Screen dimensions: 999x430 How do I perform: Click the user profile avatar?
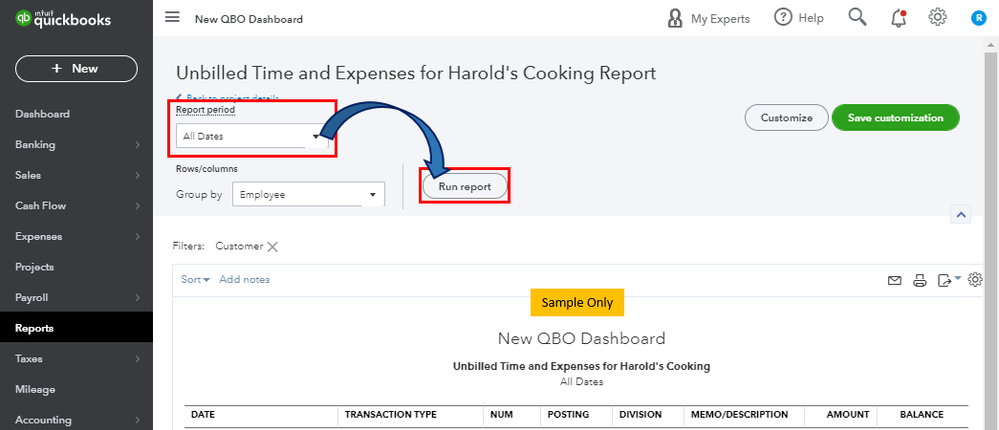click(x=978, y=18)
